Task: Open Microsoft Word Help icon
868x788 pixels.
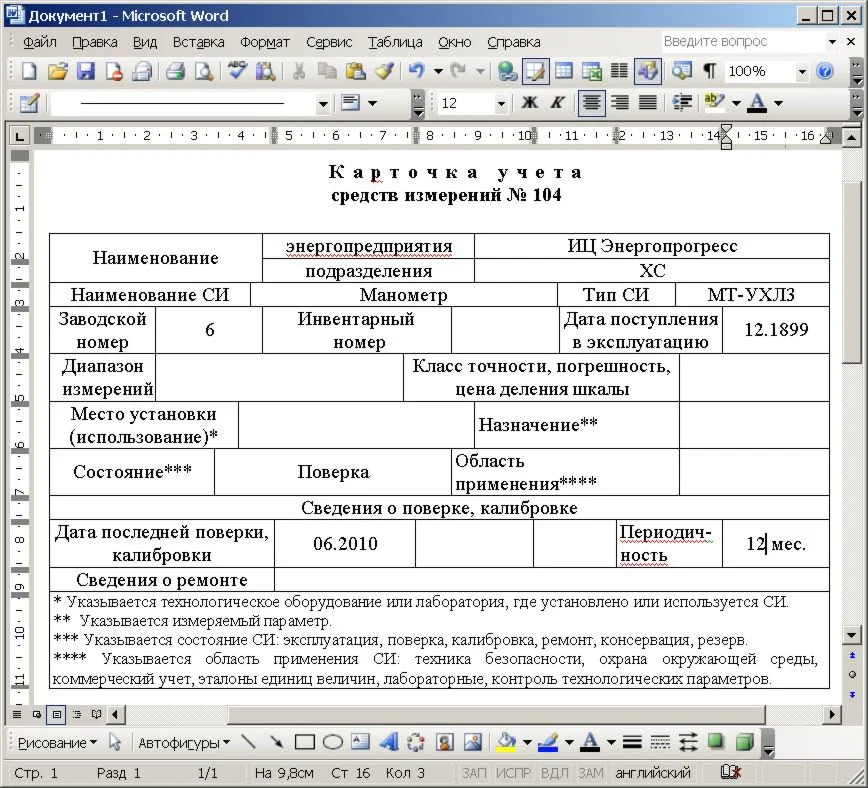Action: tap(825, 72)
